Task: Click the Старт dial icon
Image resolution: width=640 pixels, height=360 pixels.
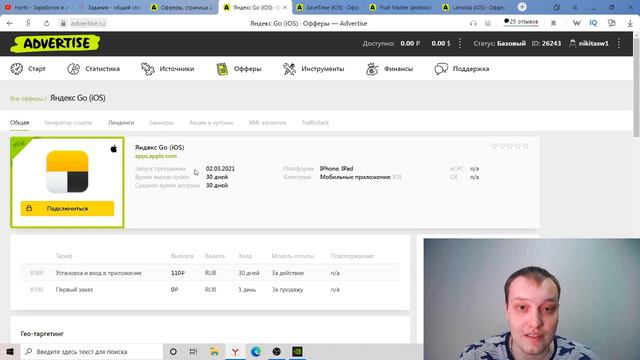Action: pyautogui.click(x=17, y=69)
